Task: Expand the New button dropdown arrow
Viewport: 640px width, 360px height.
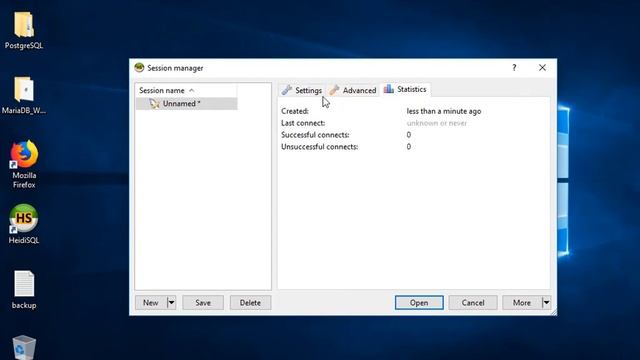Action: click(x=171, y=302)
